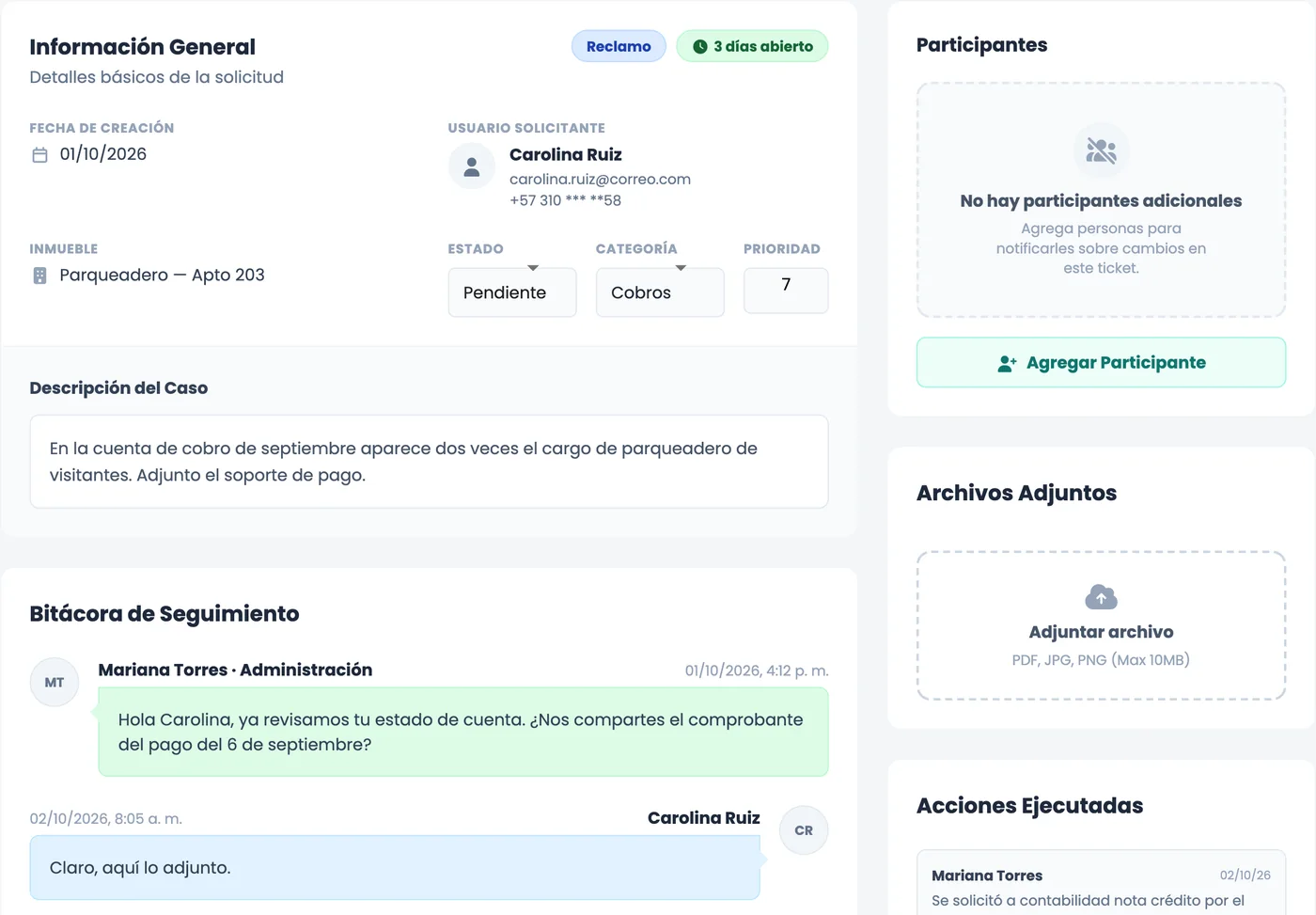1316x915 pixels.
Task: Click Mariana Torres in Acciones Ejecutadas
Action: point(987,876)
